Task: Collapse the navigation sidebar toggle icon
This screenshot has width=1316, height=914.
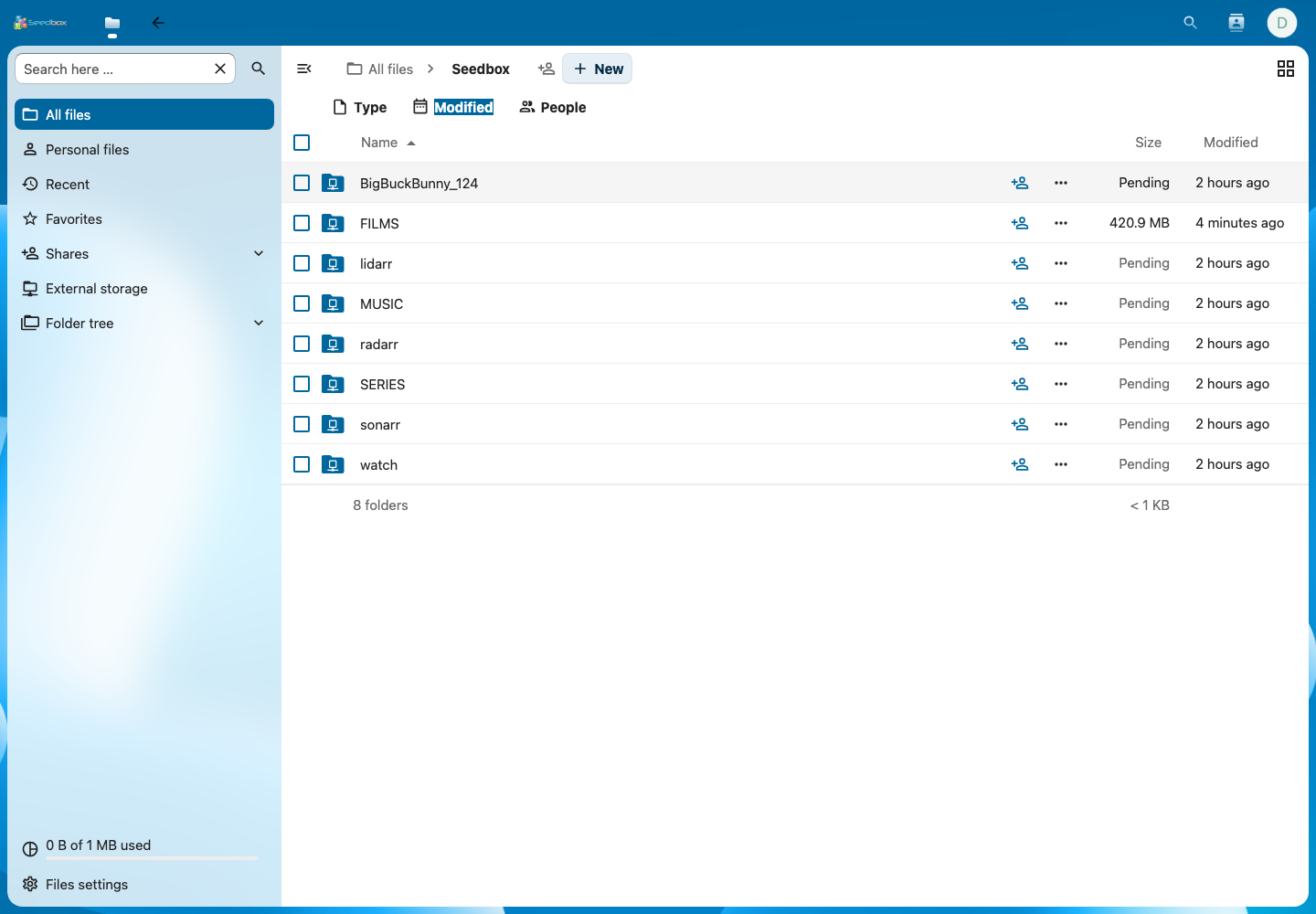Action: tap(304, 69)
